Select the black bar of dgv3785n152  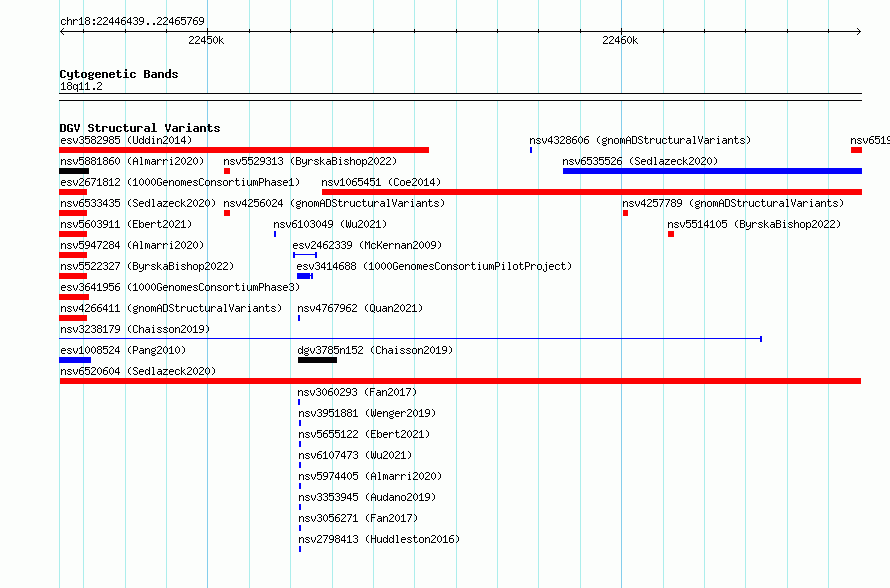tap(317, 360)
